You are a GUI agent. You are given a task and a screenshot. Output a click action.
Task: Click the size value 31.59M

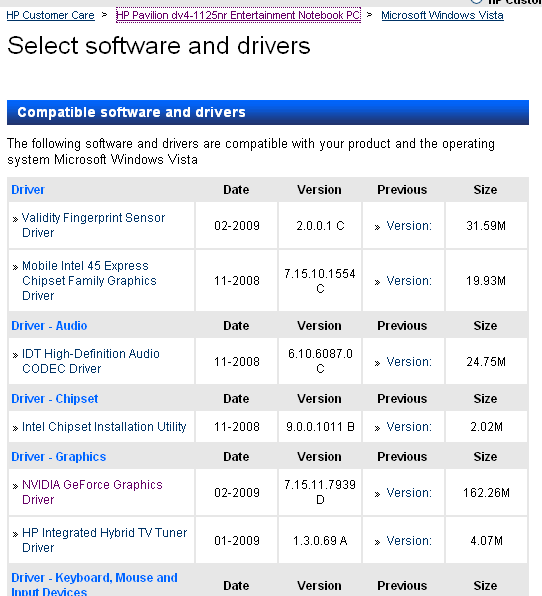pyautogui.click(x=486, y=226)
